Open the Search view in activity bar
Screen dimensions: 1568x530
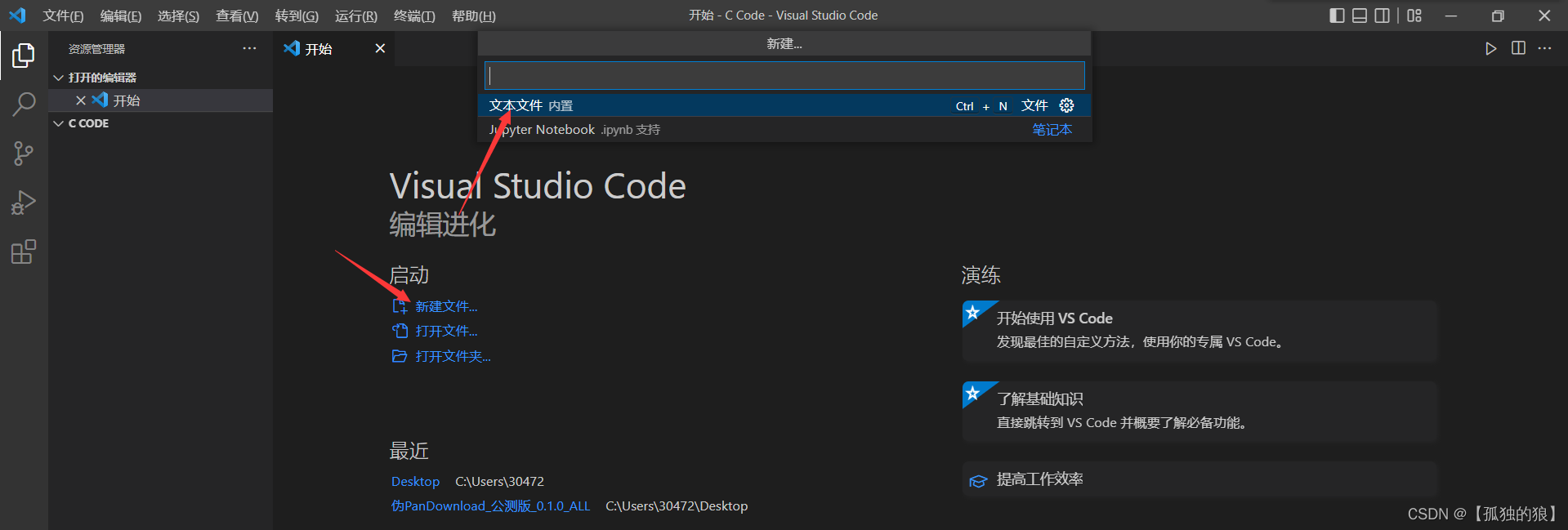point(24,104)
